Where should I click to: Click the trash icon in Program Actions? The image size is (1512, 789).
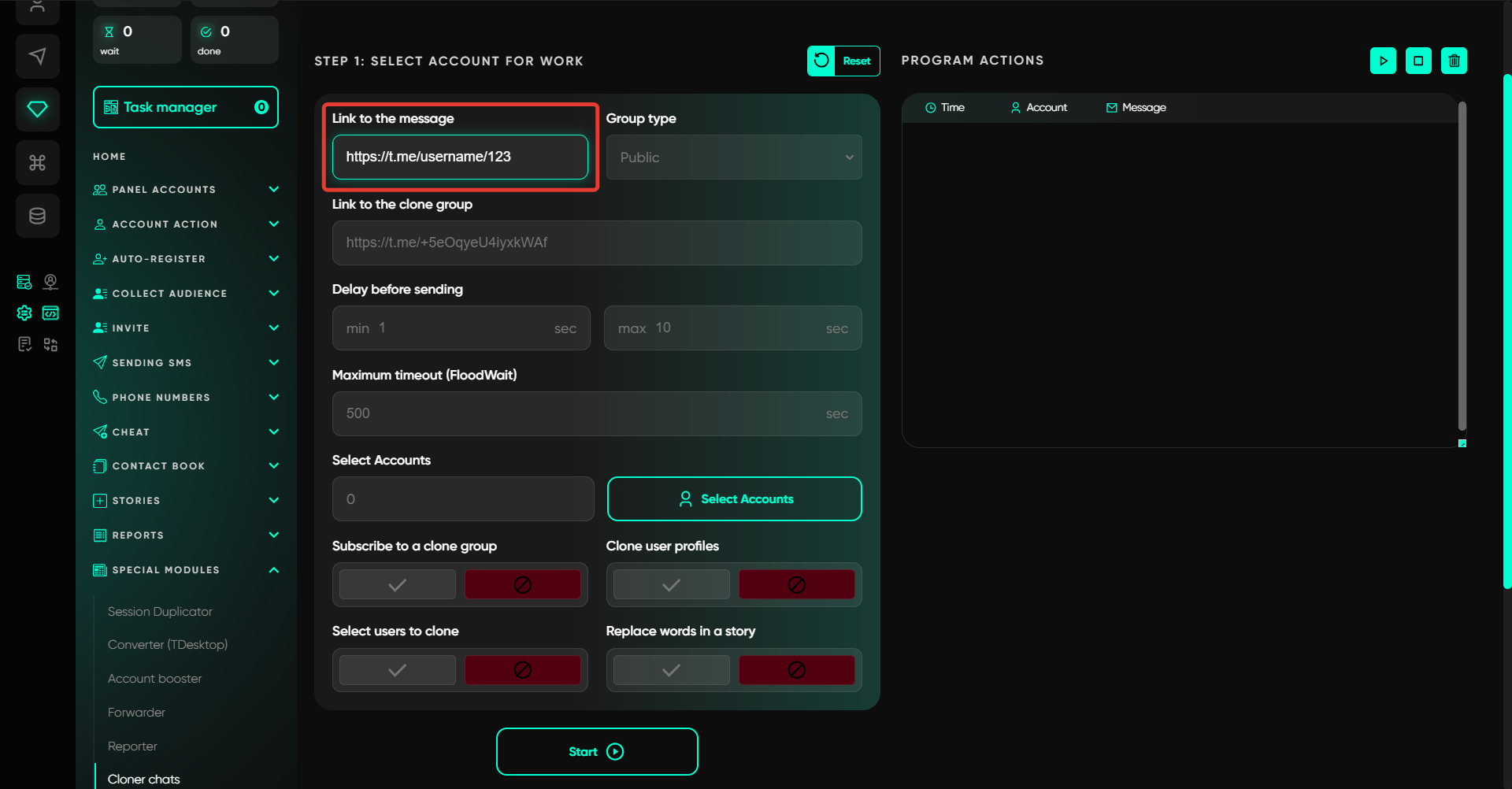(x=1454, y=61)
